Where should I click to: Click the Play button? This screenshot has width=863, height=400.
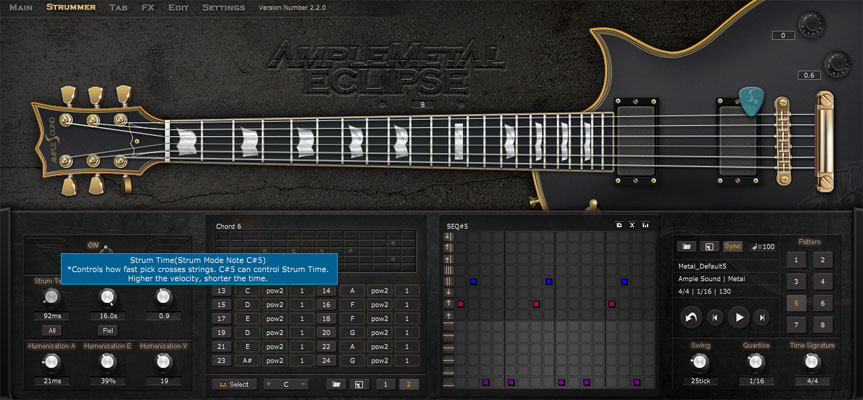[x=739, y=317]
